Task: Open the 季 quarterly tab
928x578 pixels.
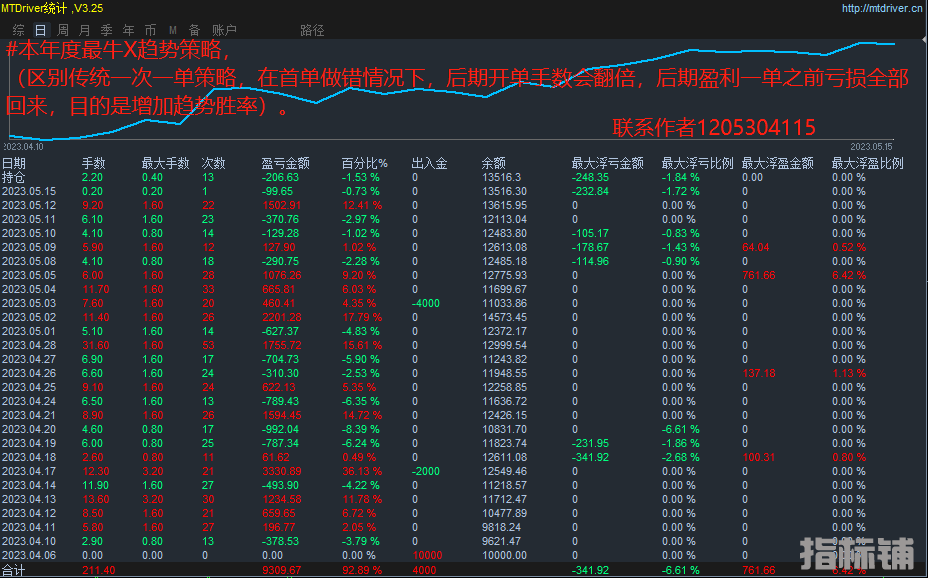Action: coord(107,30)
